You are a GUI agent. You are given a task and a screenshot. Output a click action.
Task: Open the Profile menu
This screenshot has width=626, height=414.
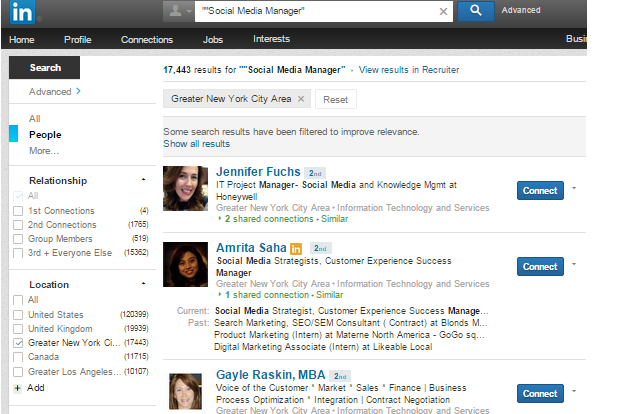tap(78, 40)
